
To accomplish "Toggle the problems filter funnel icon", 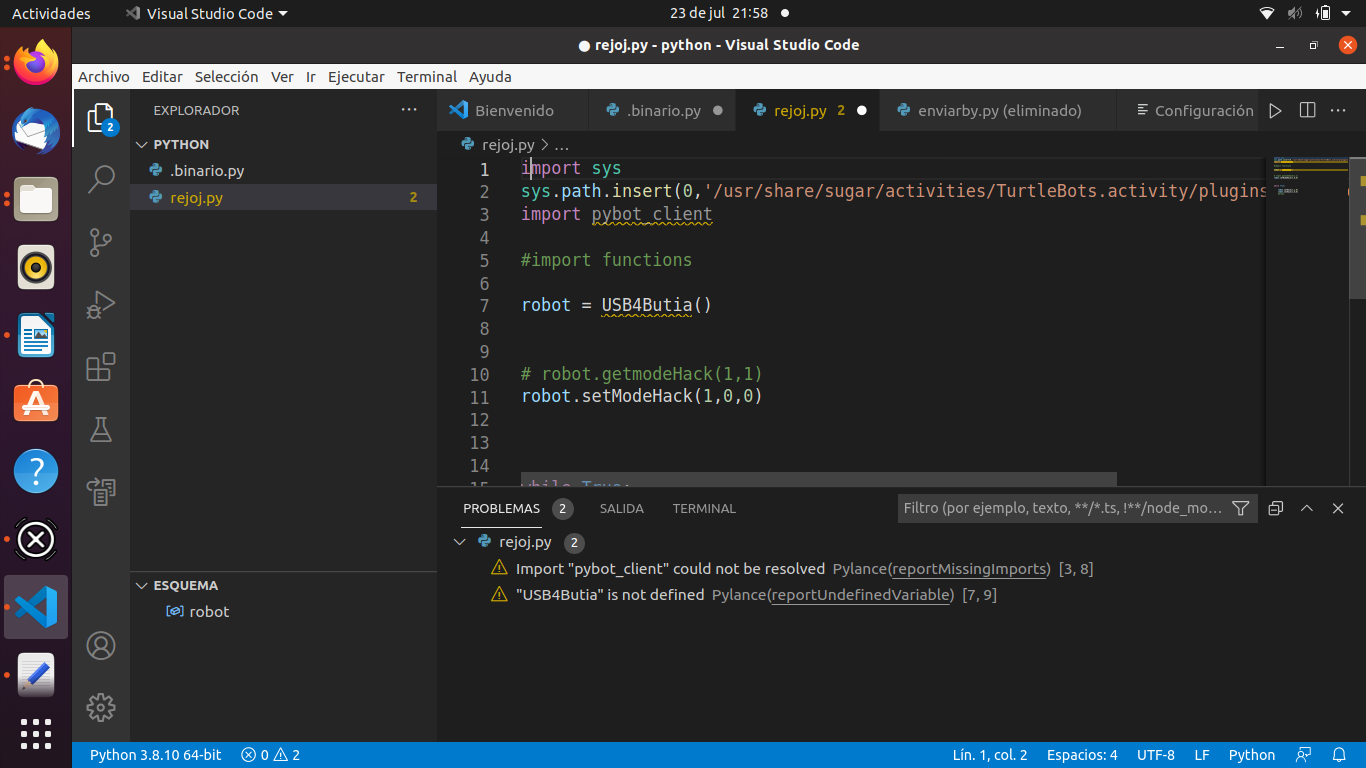I will tap(1240, 508).
